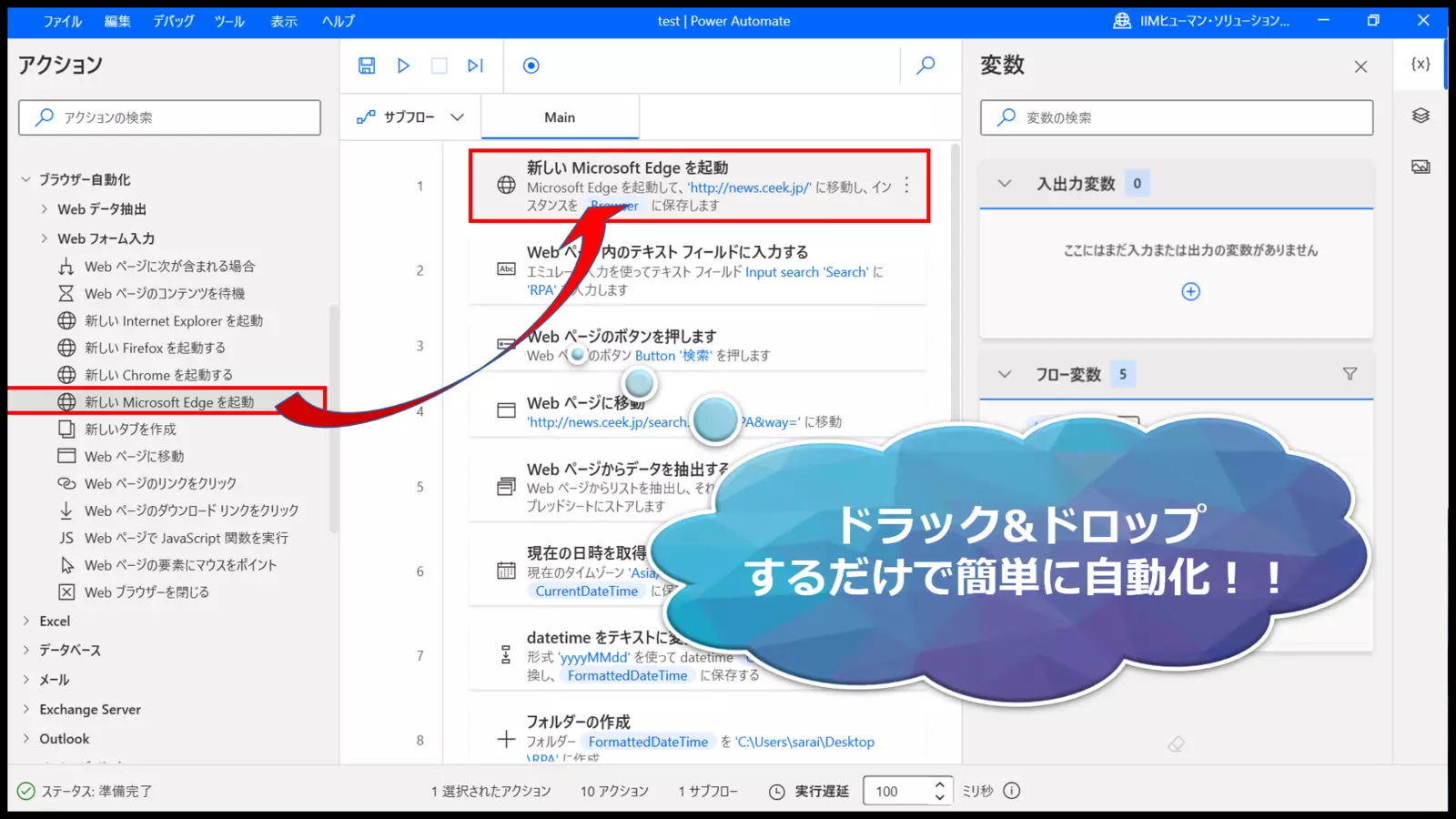Collapse the 入出力変数 section
Image resolution: width=1456 pixels, height=819 pixels.
pos(1005,183)
